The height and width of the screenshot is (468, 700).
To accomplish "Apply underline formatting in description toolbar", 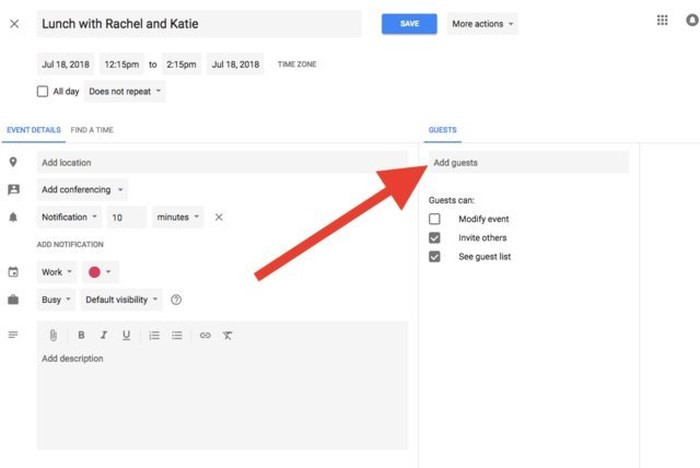I will coord(126,336).
